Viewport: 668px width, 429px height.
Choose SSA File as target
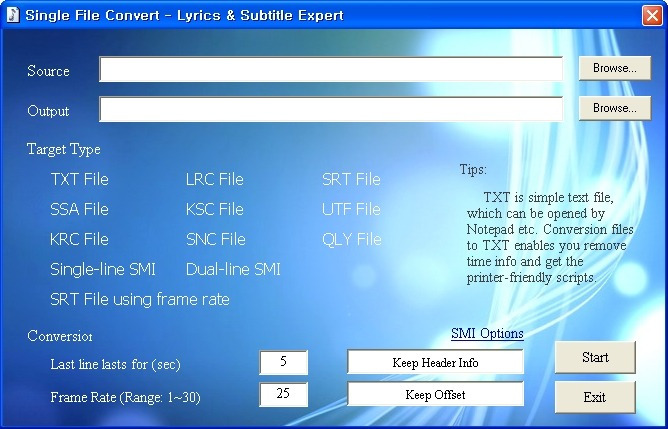point(79,209)
